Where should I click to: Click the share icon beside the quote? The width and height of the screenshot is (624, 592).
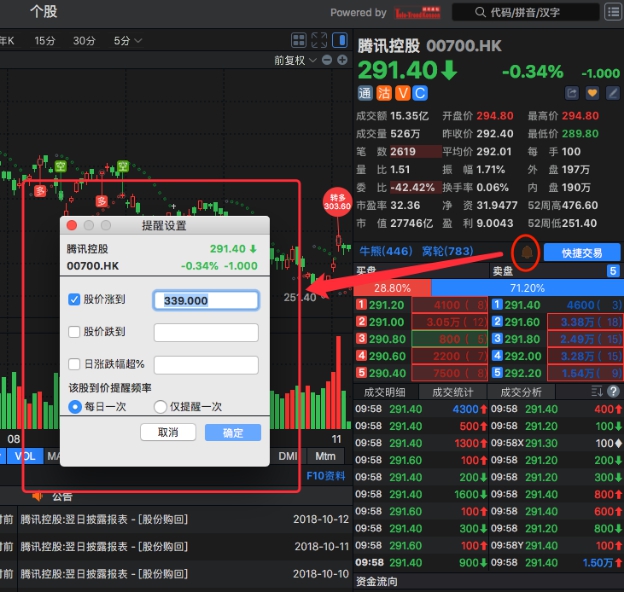click(571, 93)
